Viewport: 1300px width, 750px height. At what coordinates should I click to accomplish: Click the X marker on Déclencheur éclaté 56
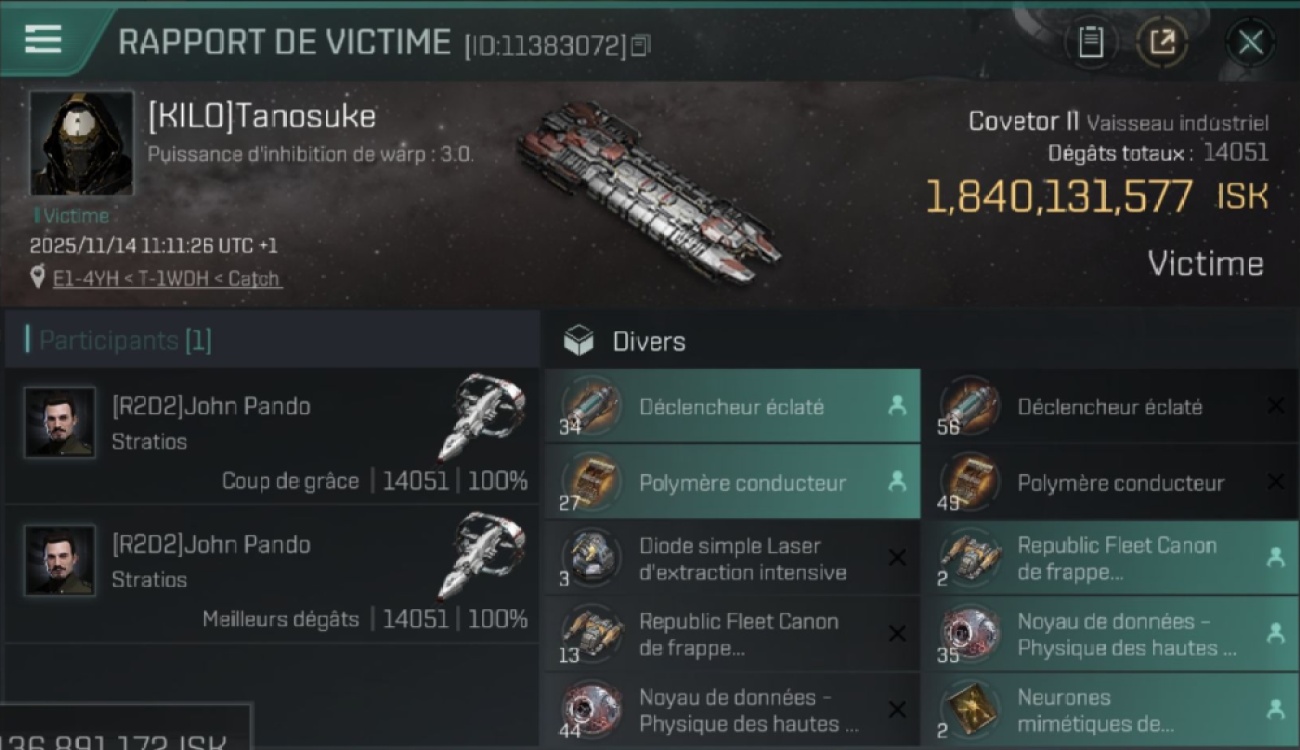[1275, 406]
